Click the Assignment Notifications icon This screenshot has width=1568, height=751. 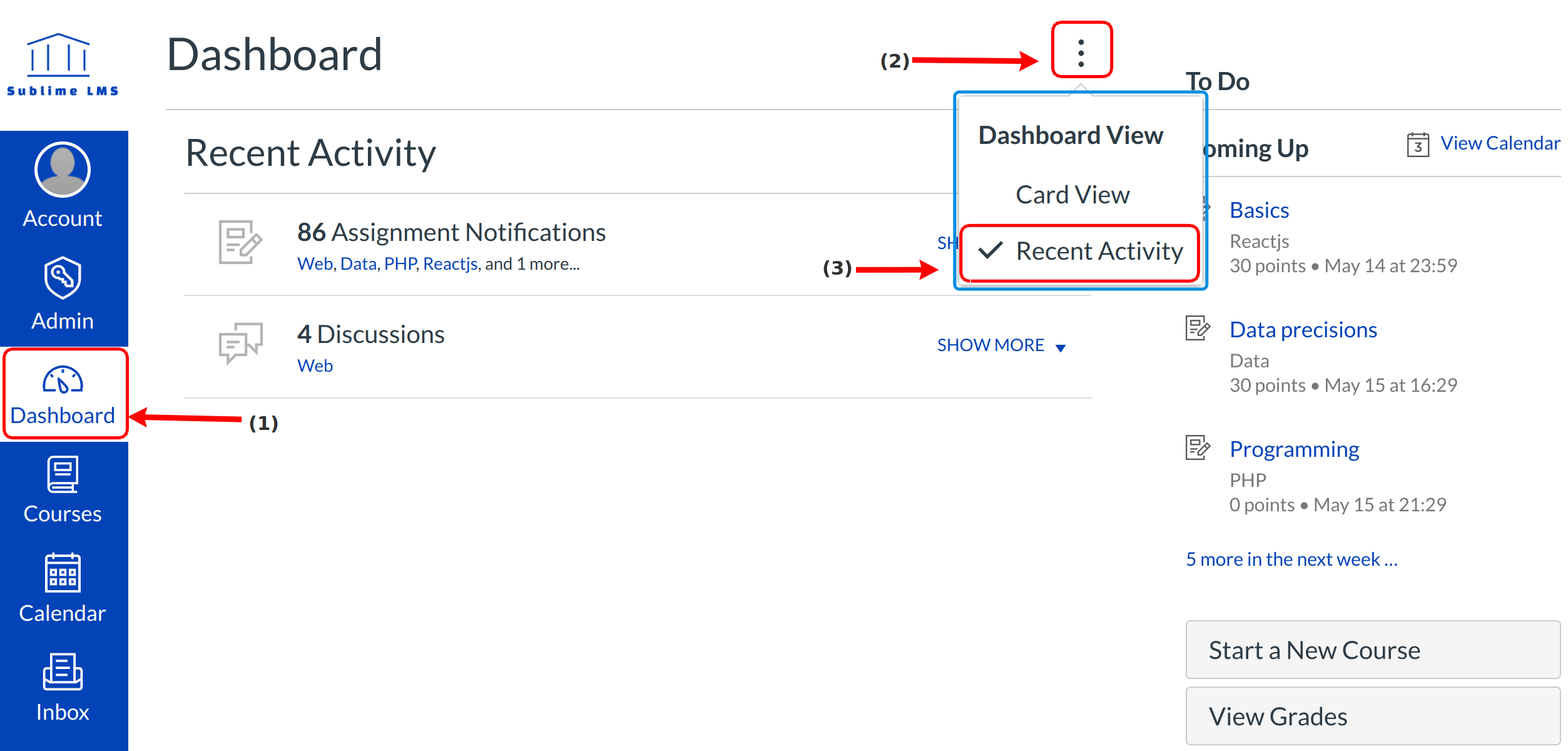point(240,243)
